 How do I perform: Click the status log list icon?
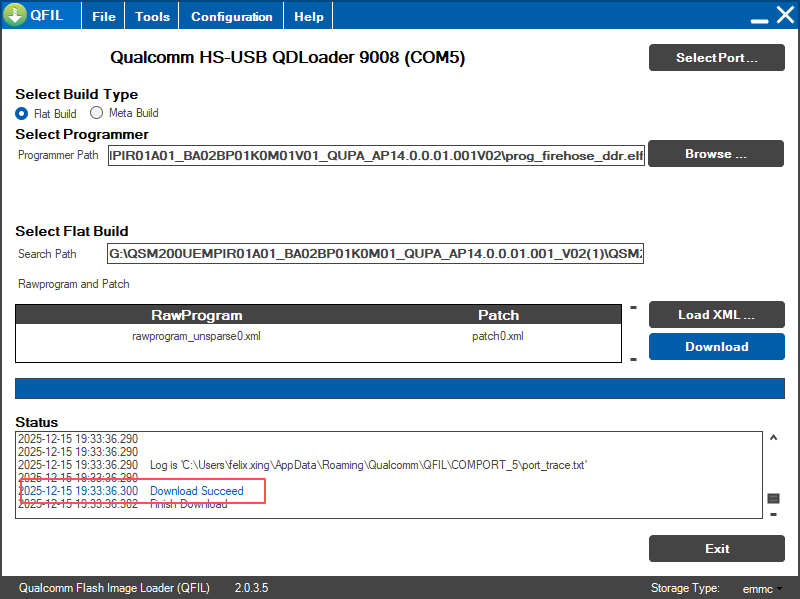coord(773,498)
